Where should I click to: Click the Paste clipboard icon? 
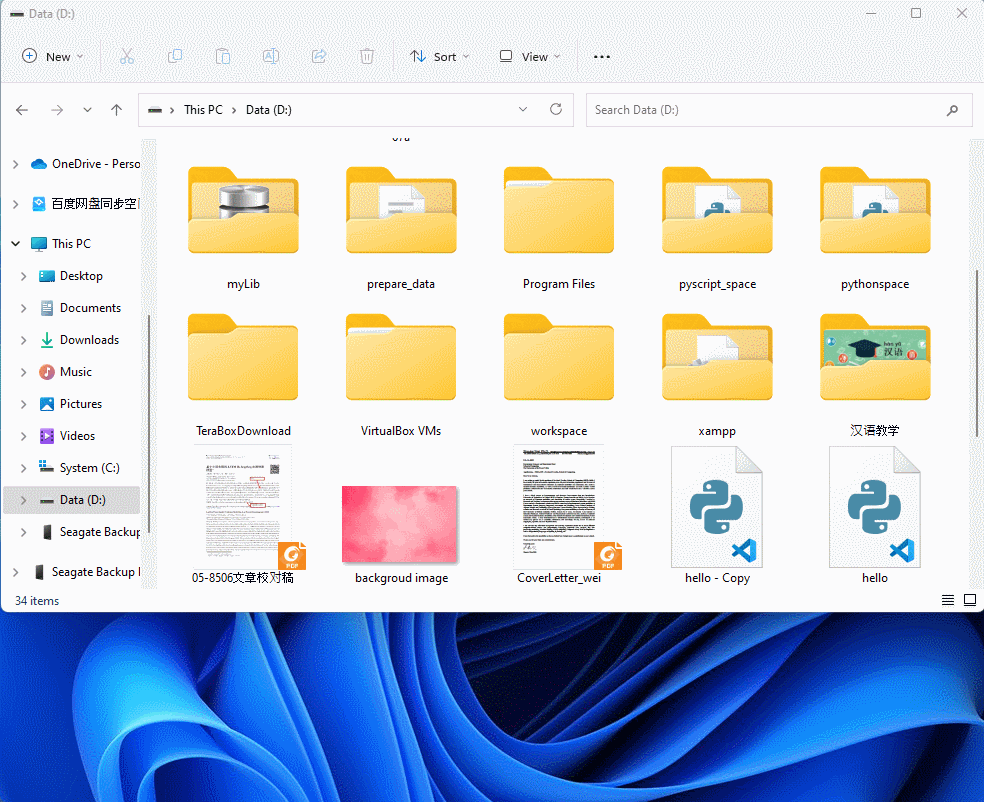point(223,57)
